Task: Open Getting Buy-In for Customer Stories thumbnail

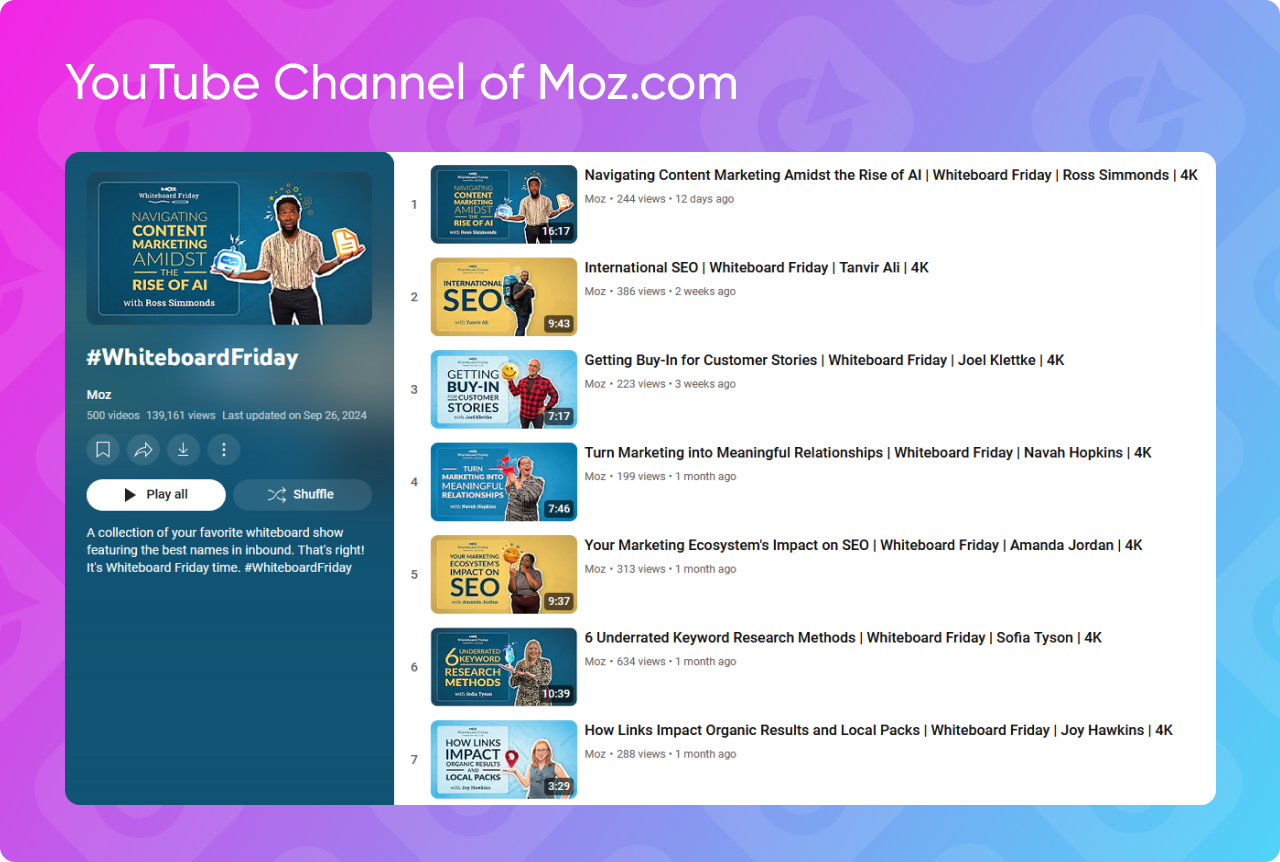Action: click(x=504, y=389)
